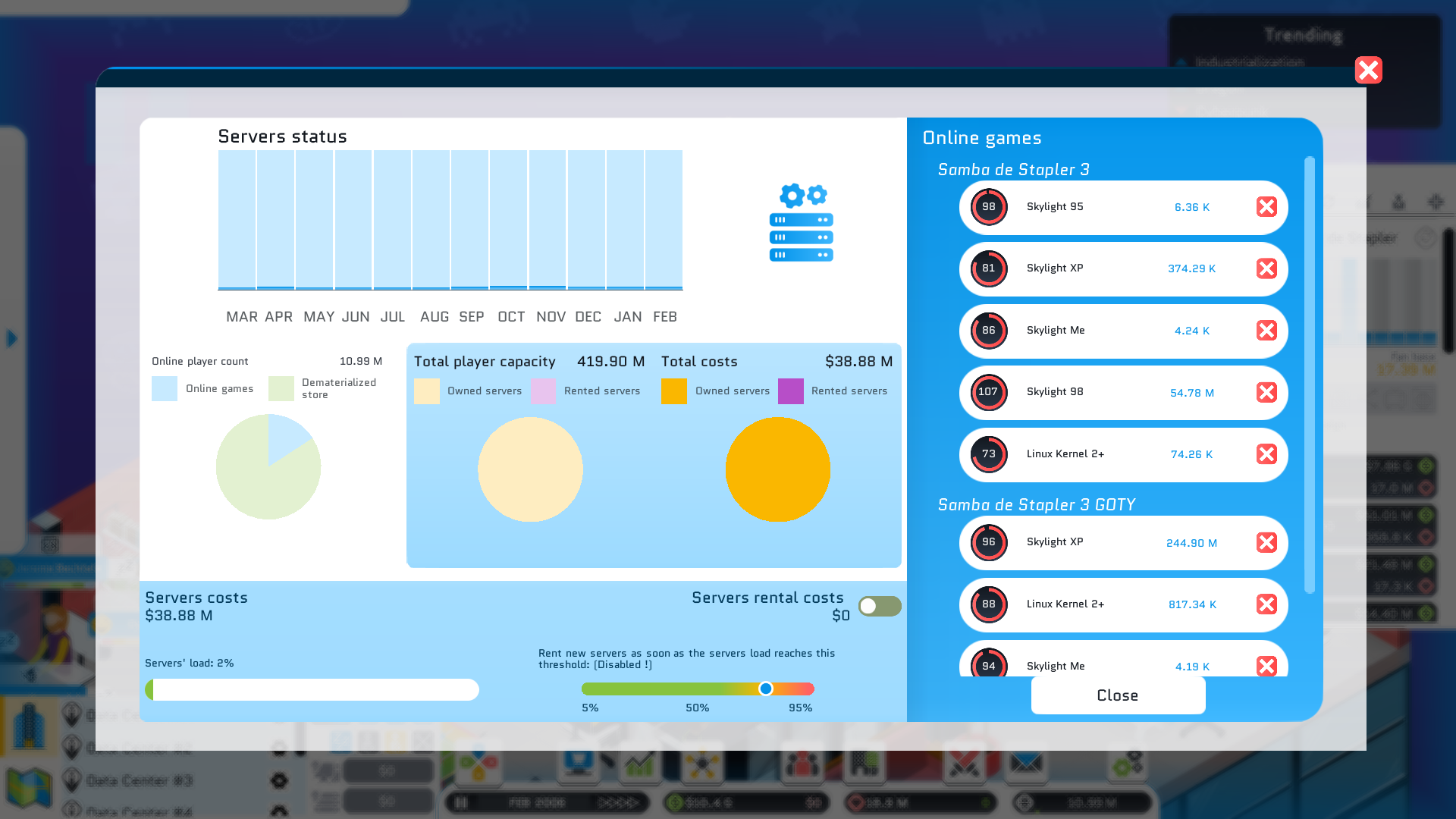1456x819 pixels.
Task: Click the servers' load progress bar
Action: click(x=312, y=689)
